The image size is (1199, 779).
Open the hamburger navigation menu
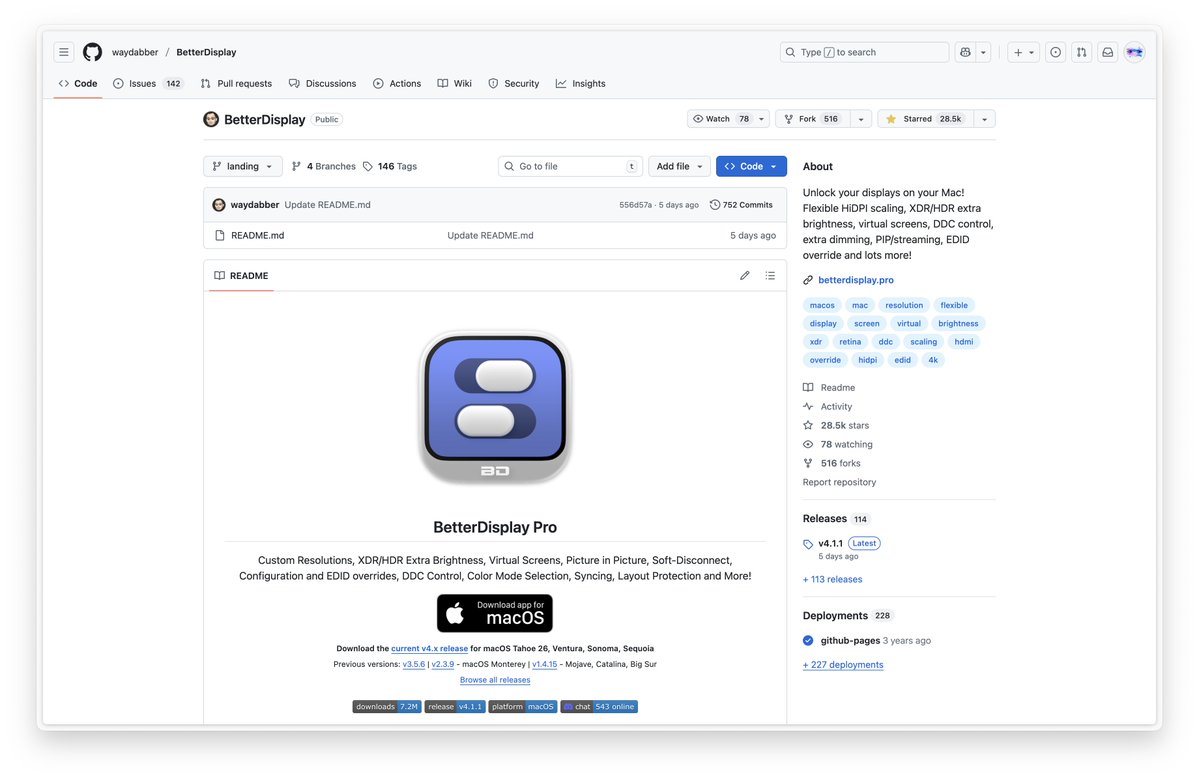(63, 52)
